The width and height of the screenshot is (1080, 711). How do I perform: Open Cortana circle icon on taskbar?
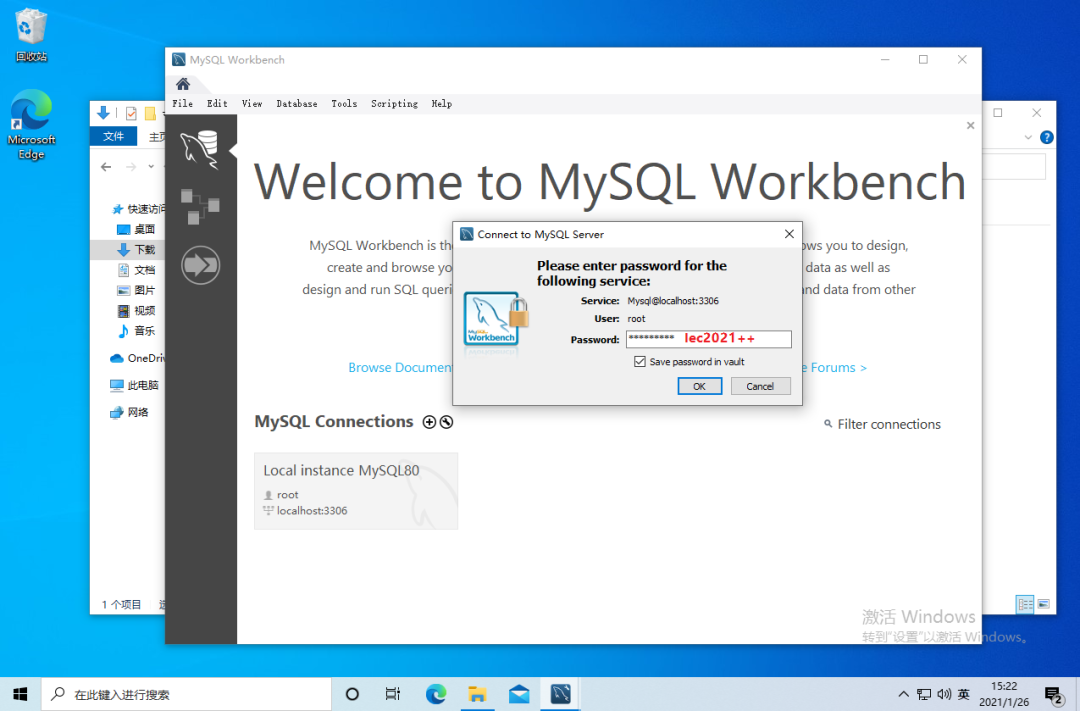coord(352,694)
